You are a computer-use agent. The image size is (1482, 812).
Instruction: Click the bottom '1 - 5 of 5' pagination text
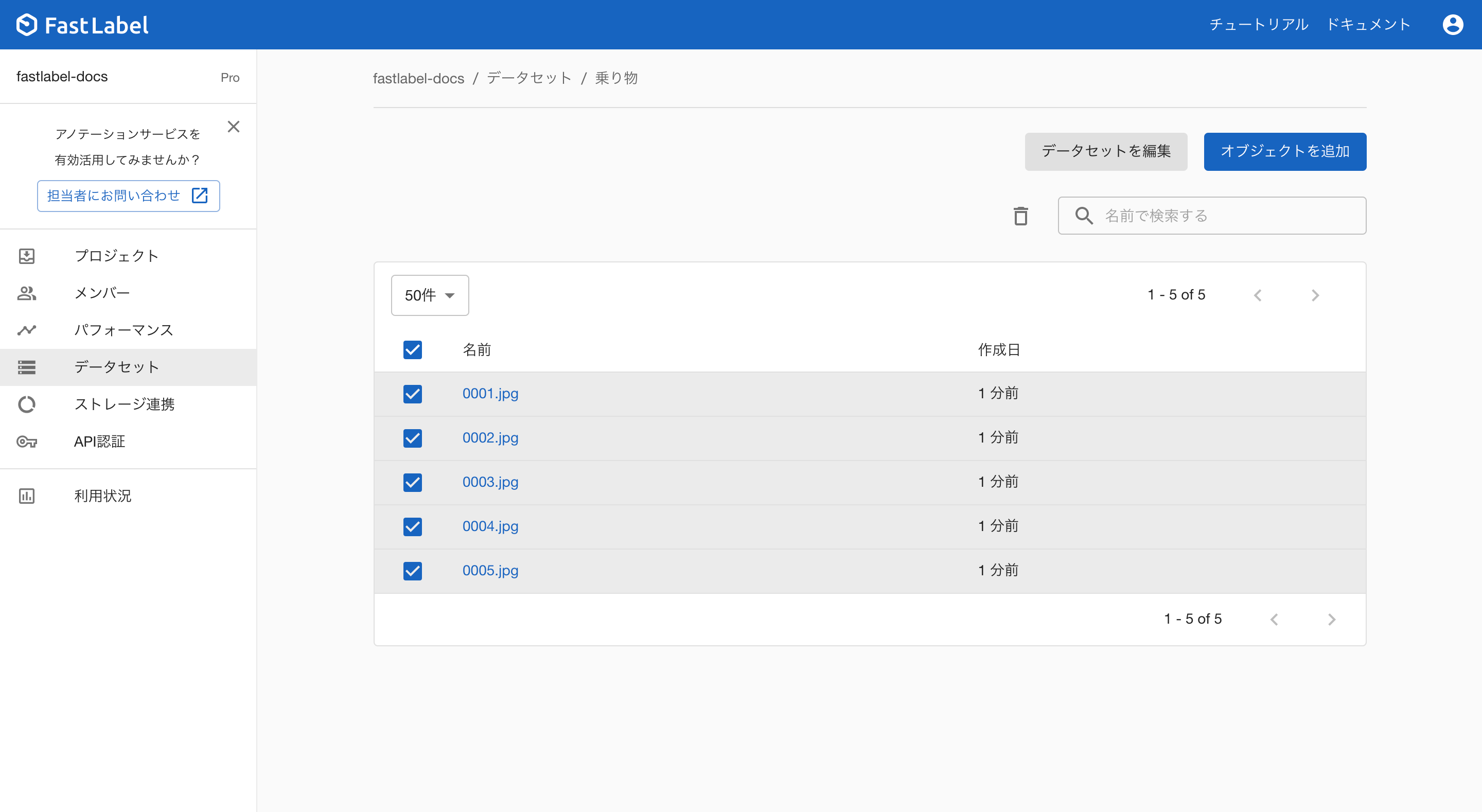[1193, 619]
